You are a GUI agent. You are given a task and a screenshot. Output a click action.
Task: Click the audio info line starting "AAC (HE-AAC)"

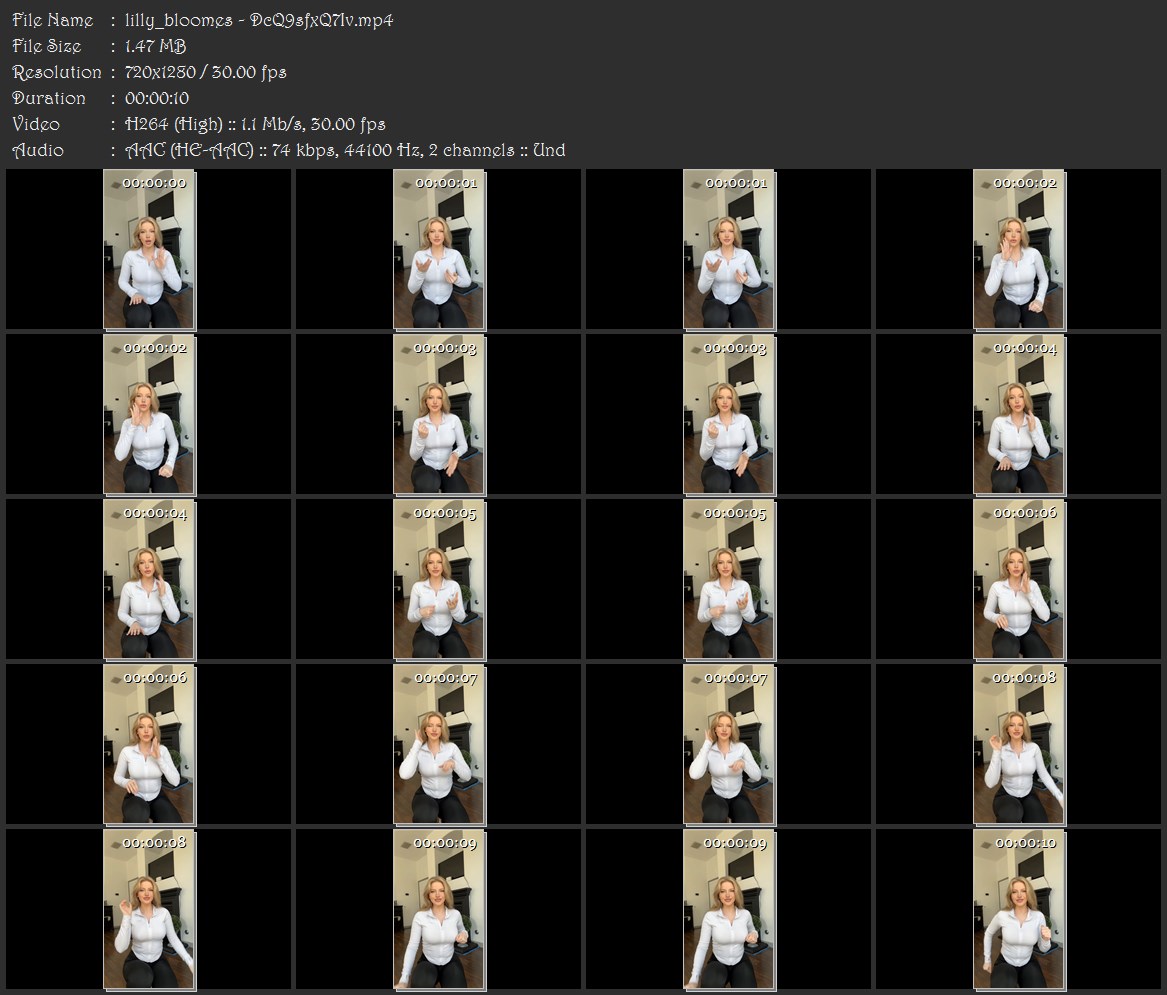click(345, 150)
